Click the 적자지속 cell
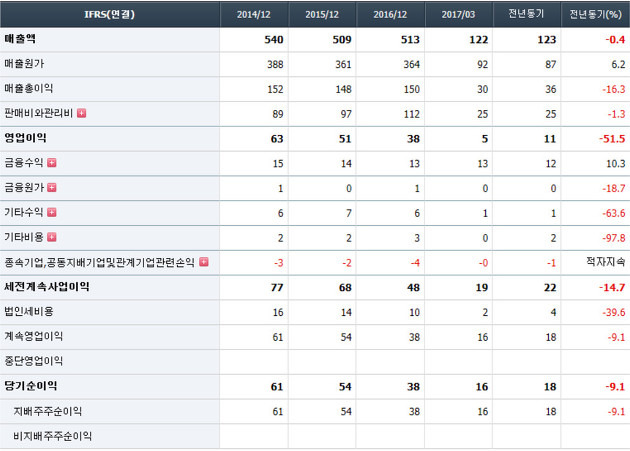Screen dimensions: 630x451 [x=605, y=262]
